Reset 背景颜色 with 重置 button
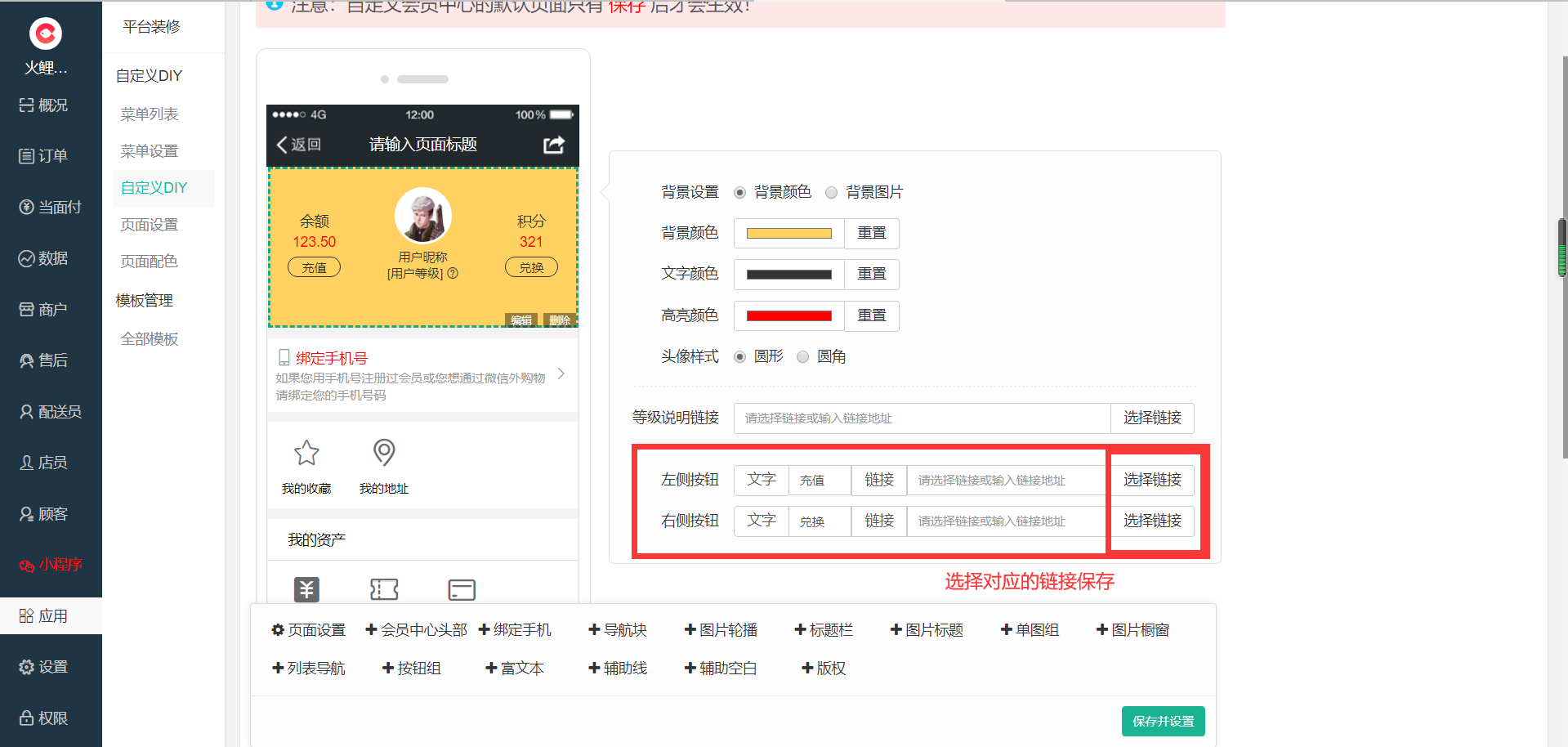1568x747 pixels. coord(872,234)
